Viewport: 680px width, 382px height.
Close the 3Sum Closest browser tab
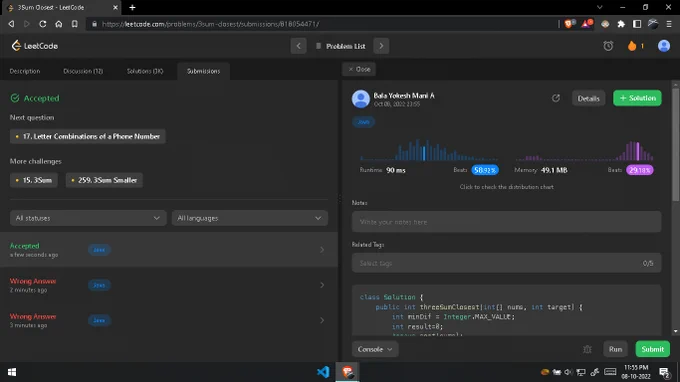(x=115, y=7)
